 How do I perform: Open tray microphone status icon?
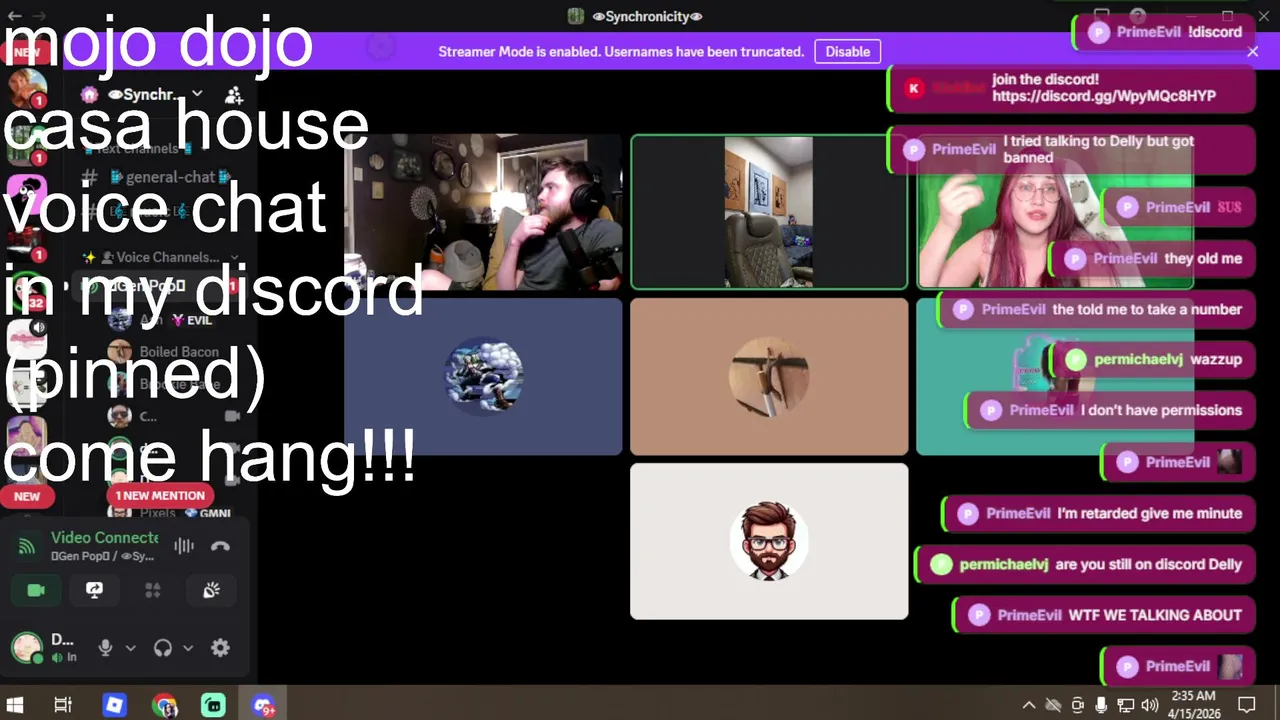(x=1101, y=705)
